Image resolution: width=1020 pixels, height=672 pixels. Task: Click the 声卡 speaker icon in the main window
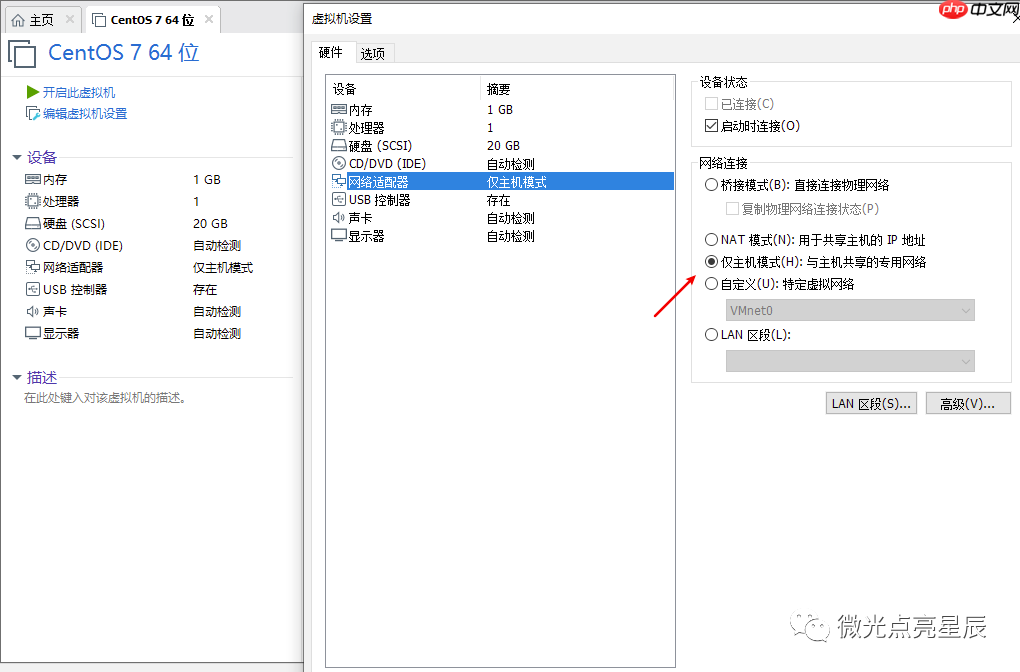33,311
